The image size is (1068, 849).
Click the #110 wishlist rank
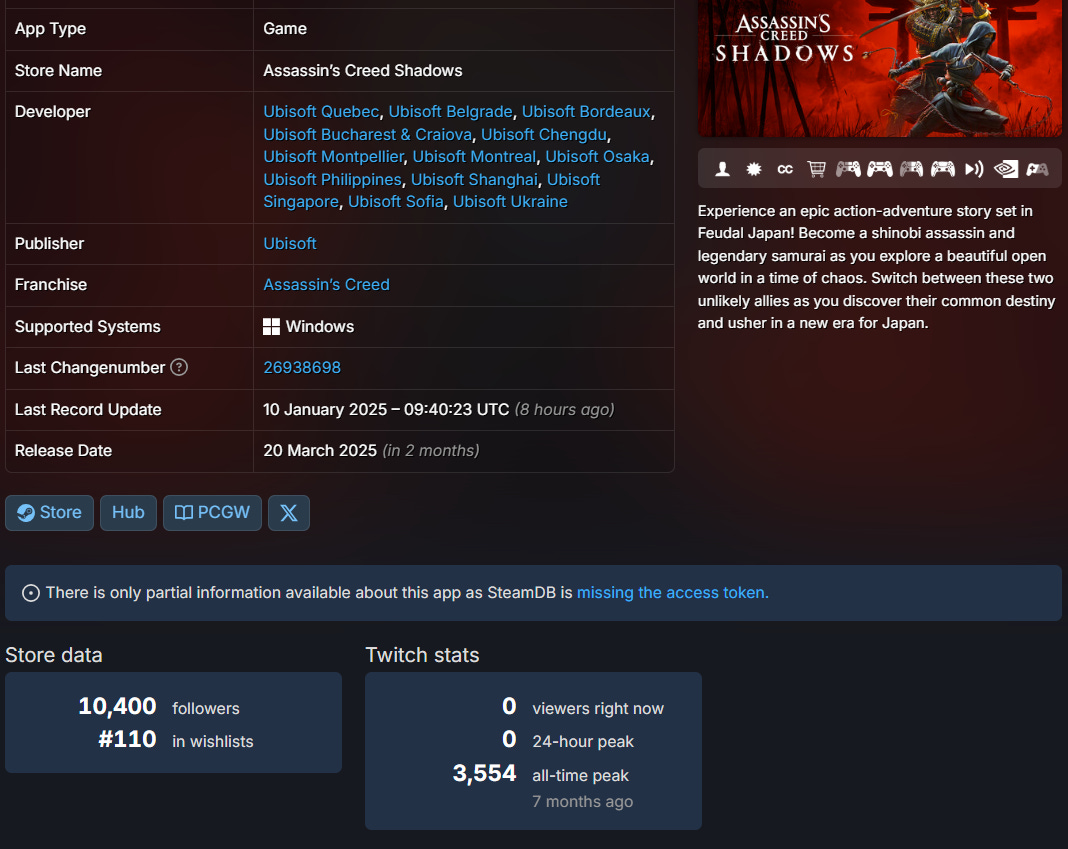[x=127, y=739]
